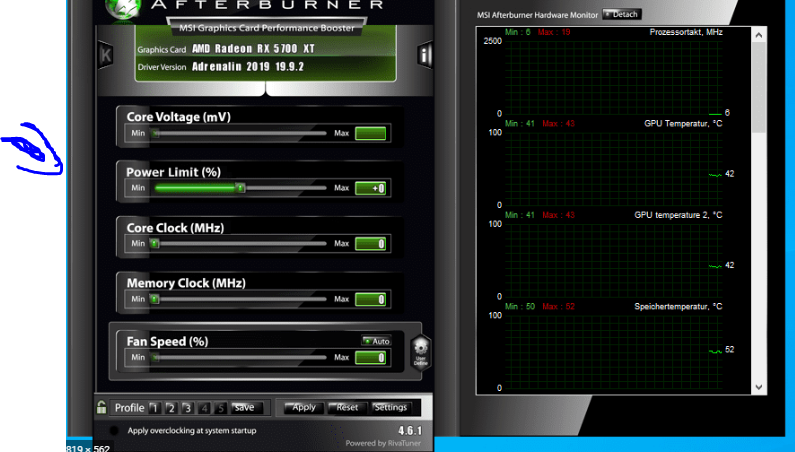
Task: Open the information i side button
Action: 424,55
